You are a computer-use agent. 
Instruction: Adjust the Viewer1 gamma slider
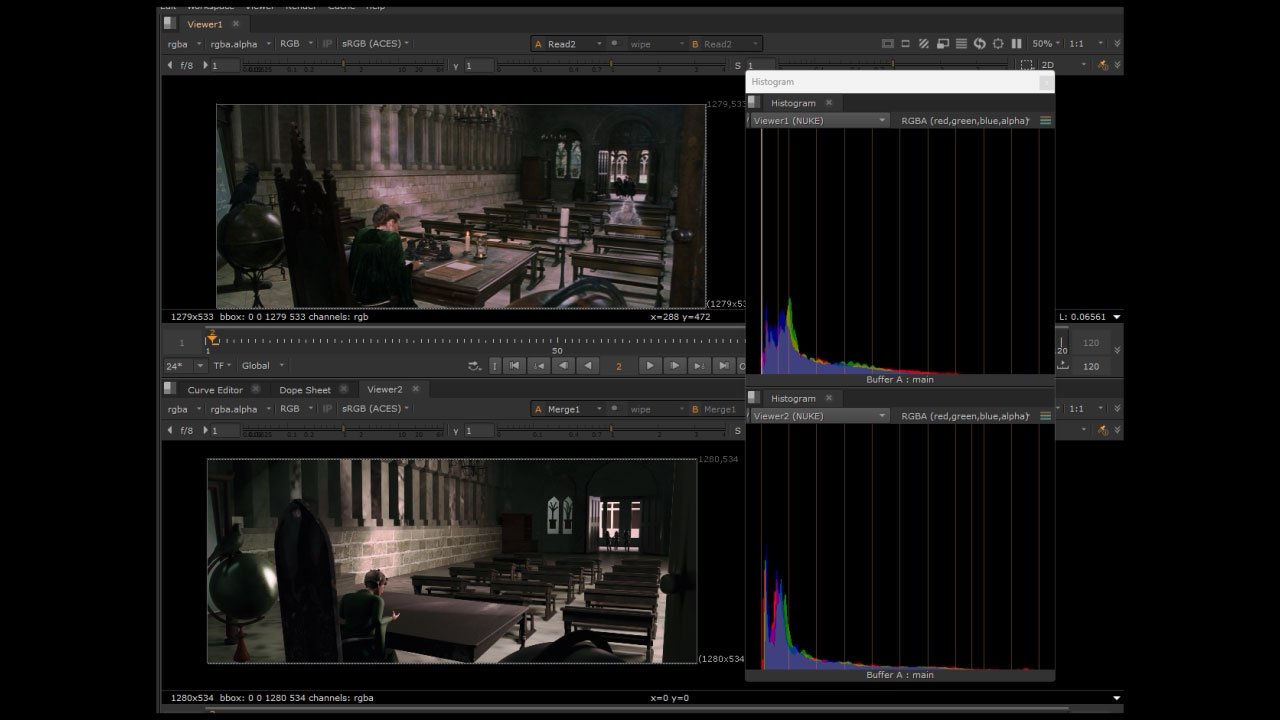point(612,66)
